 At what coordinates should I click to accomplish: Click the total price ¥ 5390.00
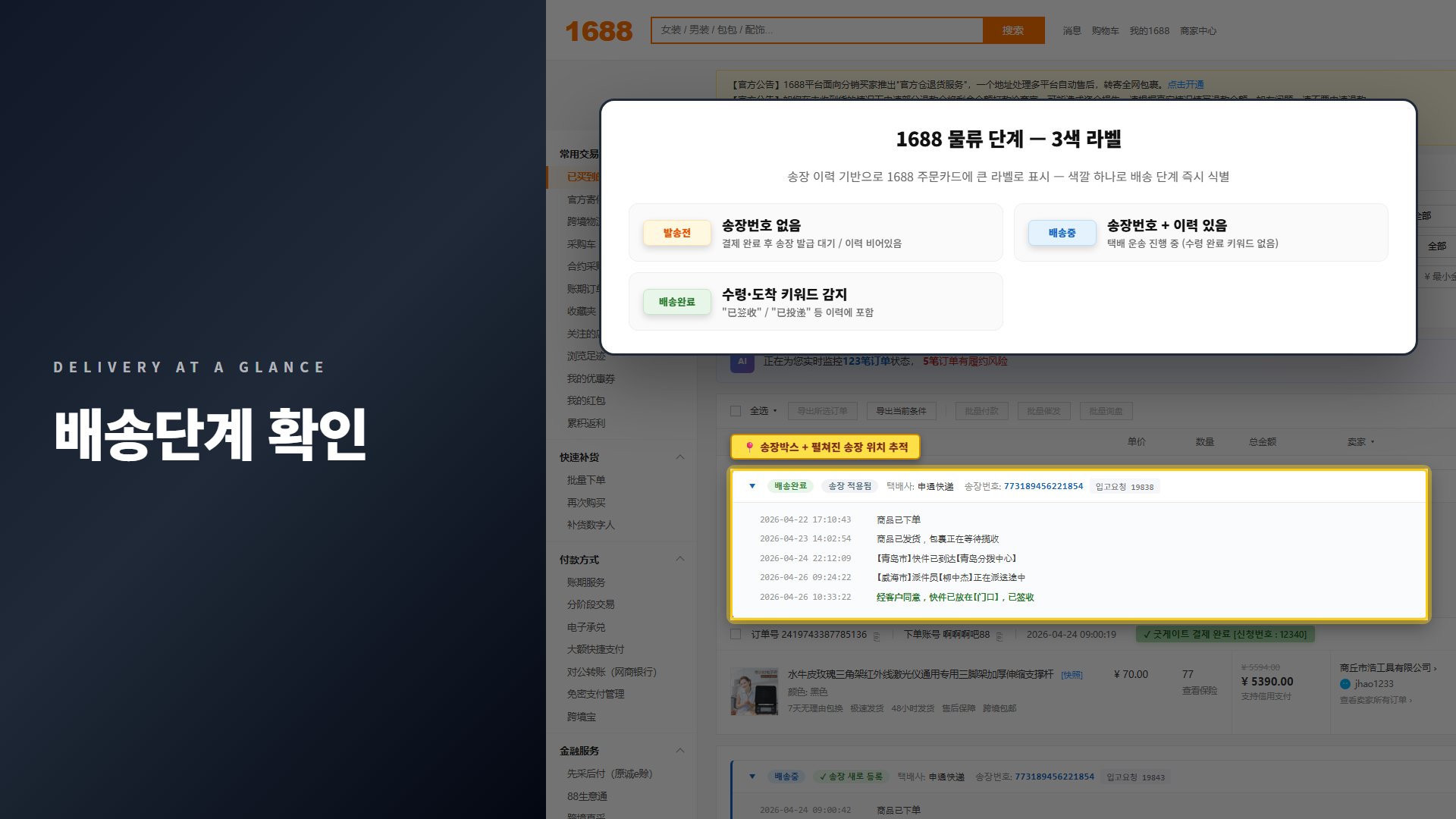pos(1267,682)
